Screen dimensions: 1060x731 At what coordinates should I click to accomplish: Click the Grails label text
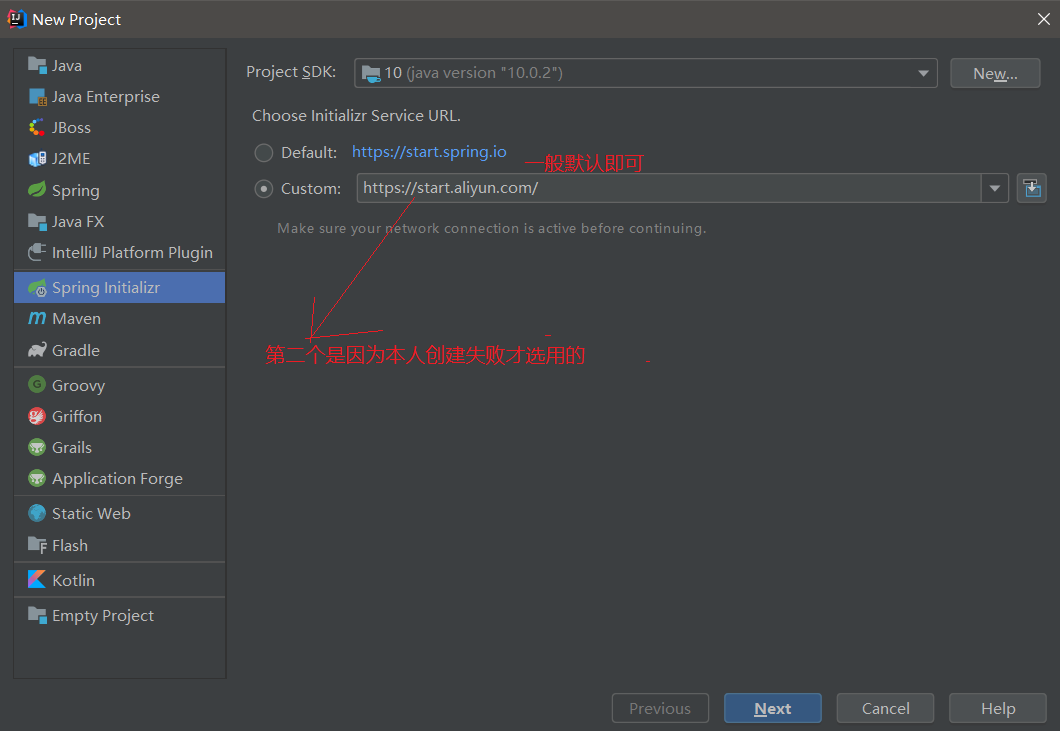(x=72, y=448)
